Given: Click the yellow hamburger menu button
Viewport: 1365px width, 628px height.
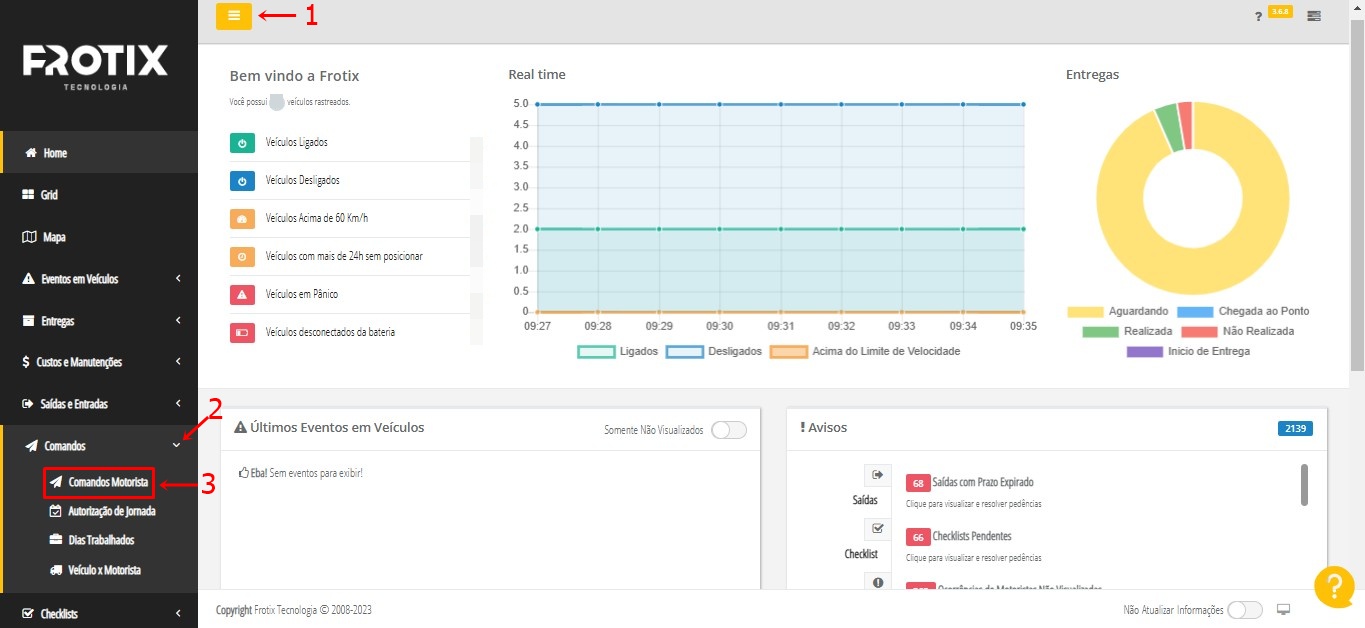Looking at the screenshot, I should tap(234, 16).
